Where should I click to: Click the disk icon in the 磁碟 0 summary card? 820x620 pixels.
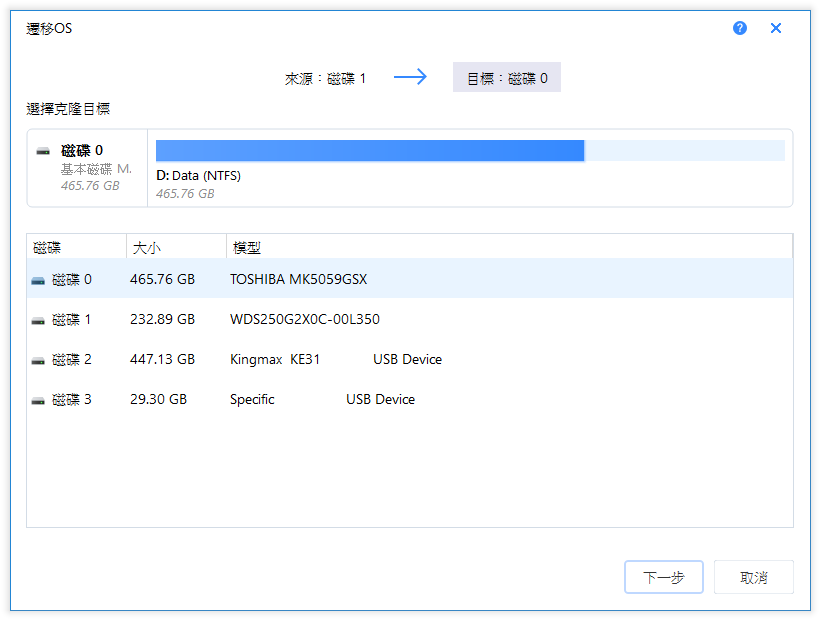pos(43,152)
